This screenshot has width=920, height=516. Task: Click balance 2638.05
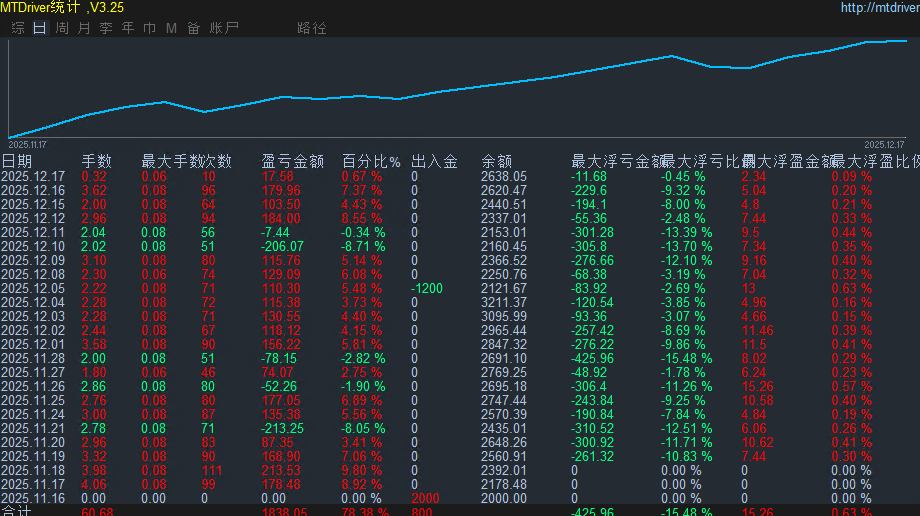point(503,177)
